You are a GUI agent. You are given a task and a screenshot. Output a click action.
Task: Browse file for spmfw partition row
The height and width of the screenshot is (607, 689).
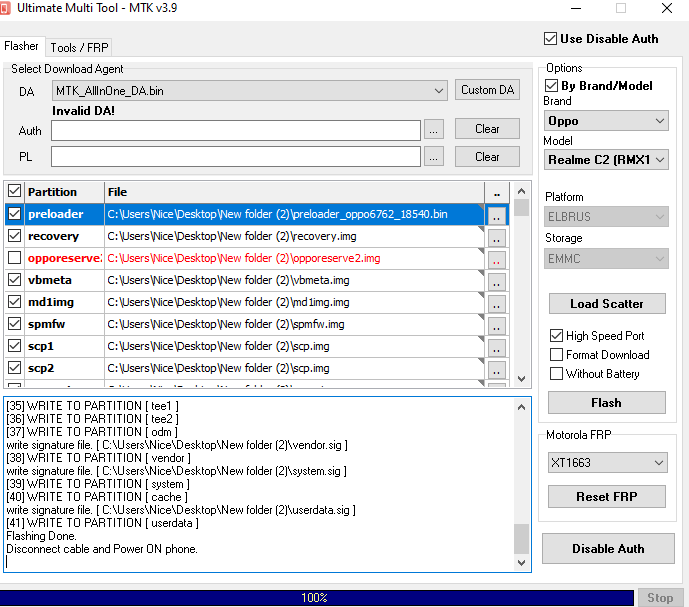point(497,326)
